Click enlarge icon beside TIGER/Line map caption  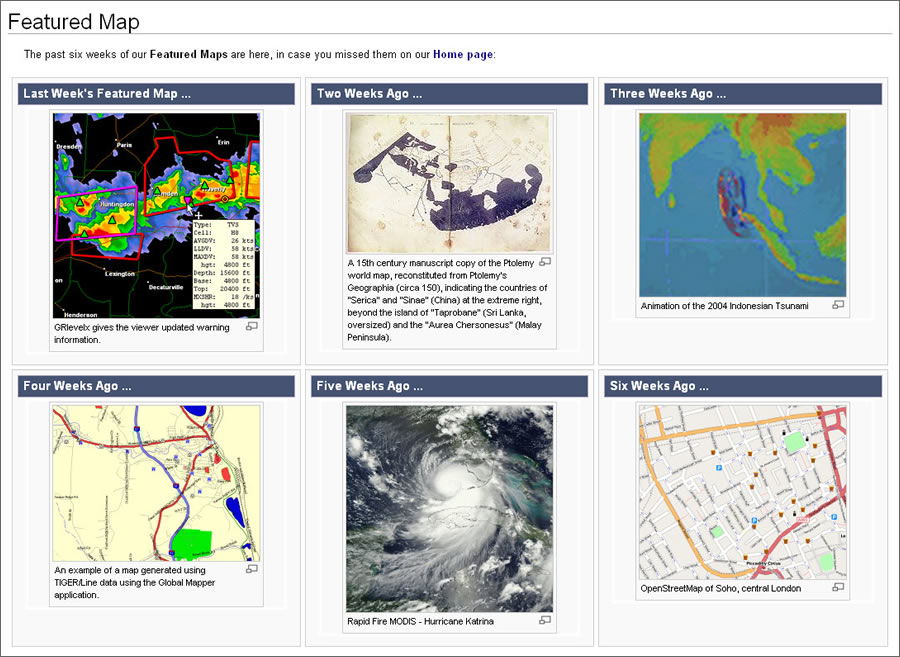251,569
